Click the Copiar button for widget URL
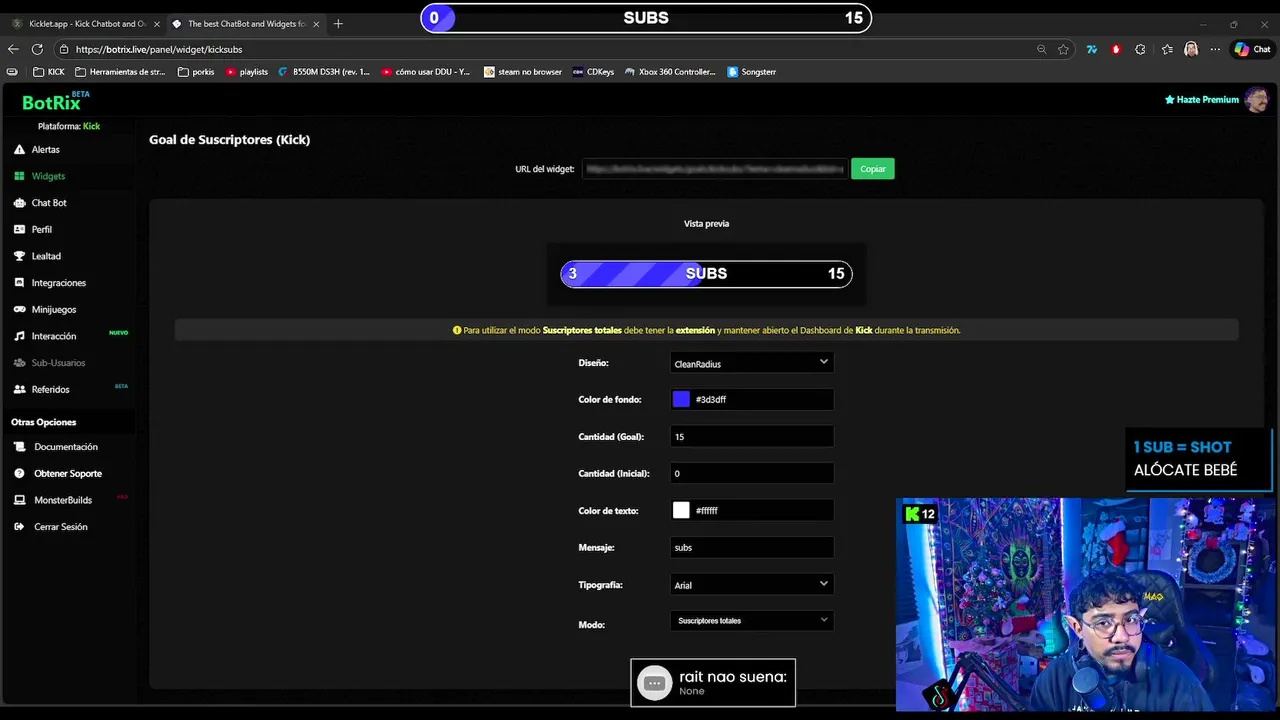1280x720 pixels. click(873, 169)
